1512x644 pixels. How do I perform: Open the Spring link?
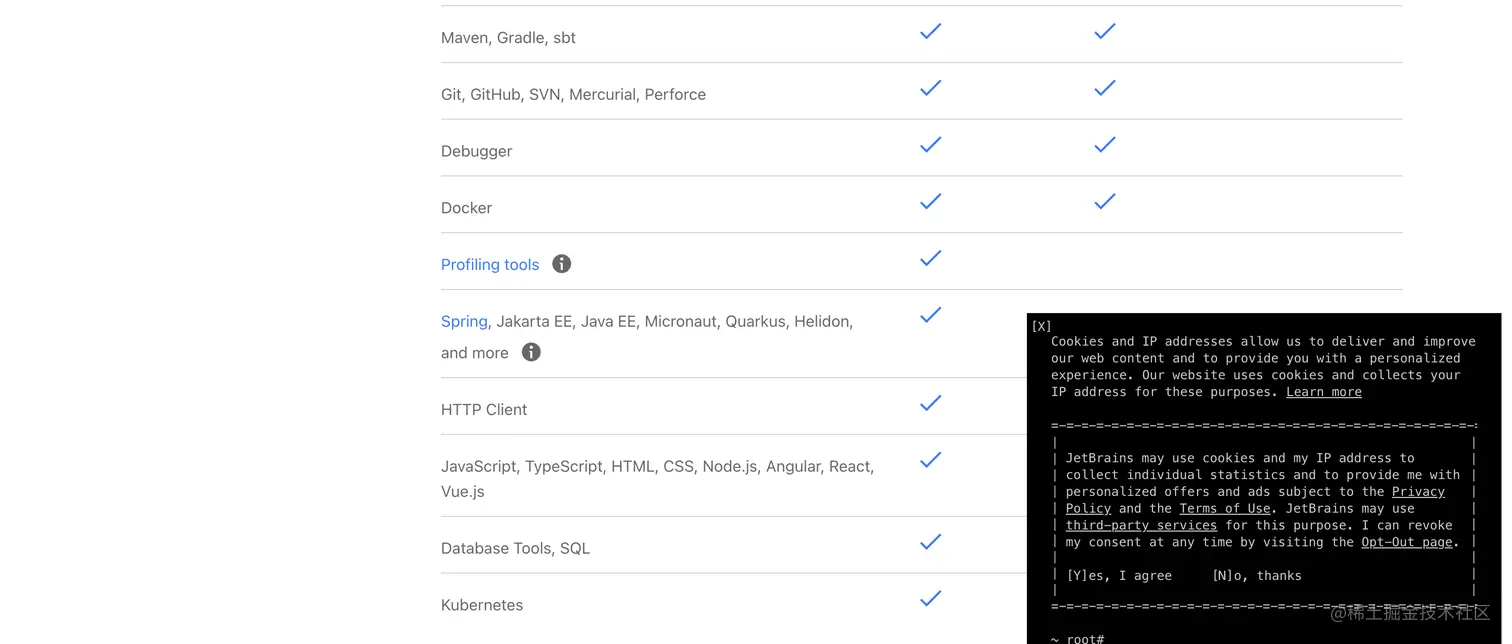coord(464,322)
